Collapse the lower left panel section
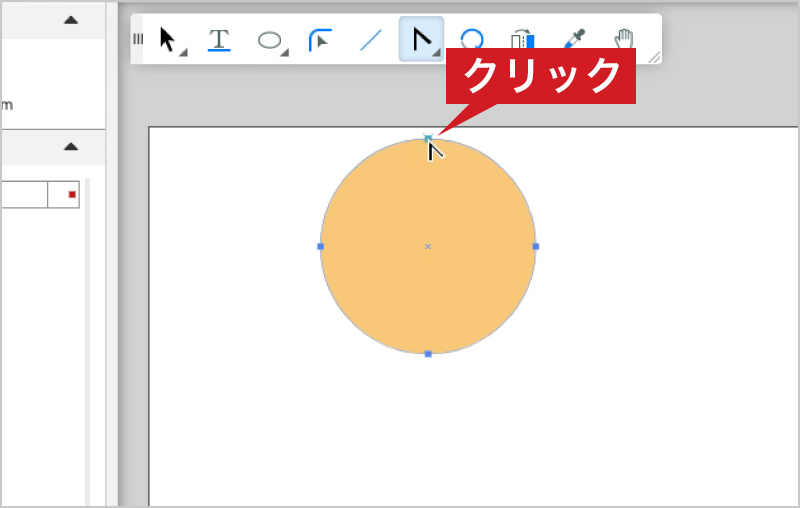This screenshot has height=508, width=800. [x=71, y=147]
